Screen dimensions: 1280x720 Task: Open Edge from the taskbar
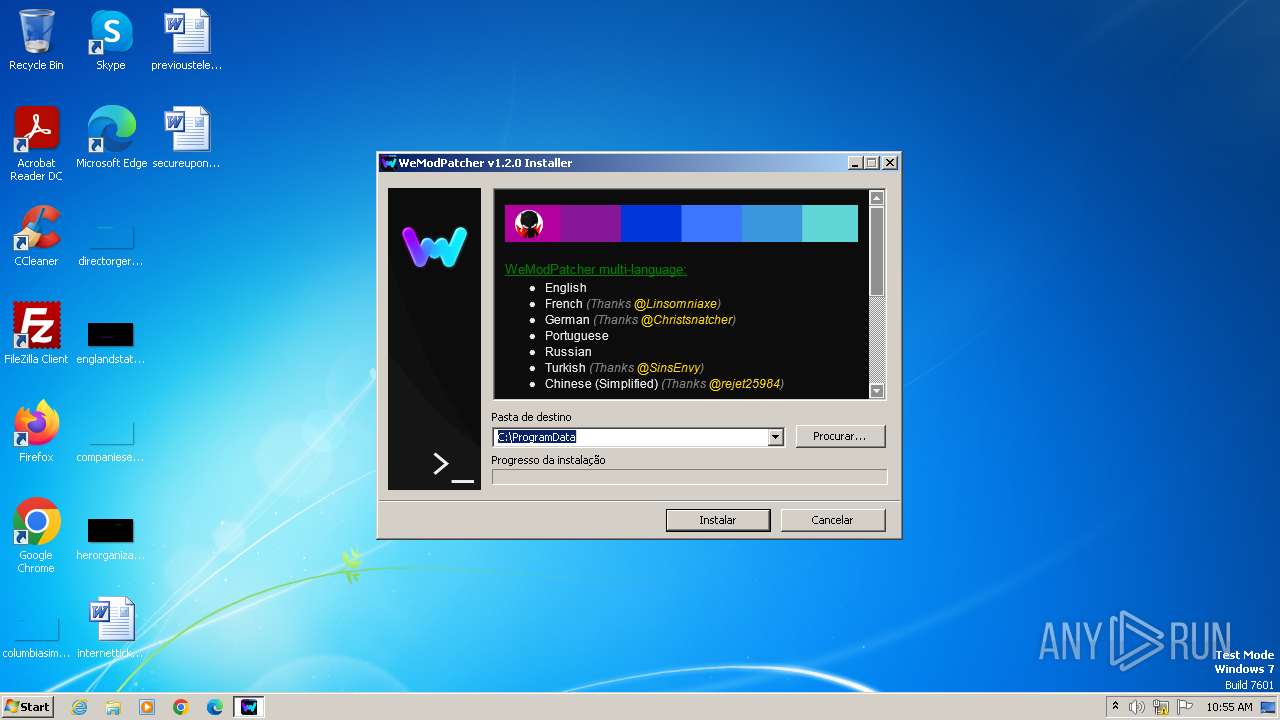(215, 707)
